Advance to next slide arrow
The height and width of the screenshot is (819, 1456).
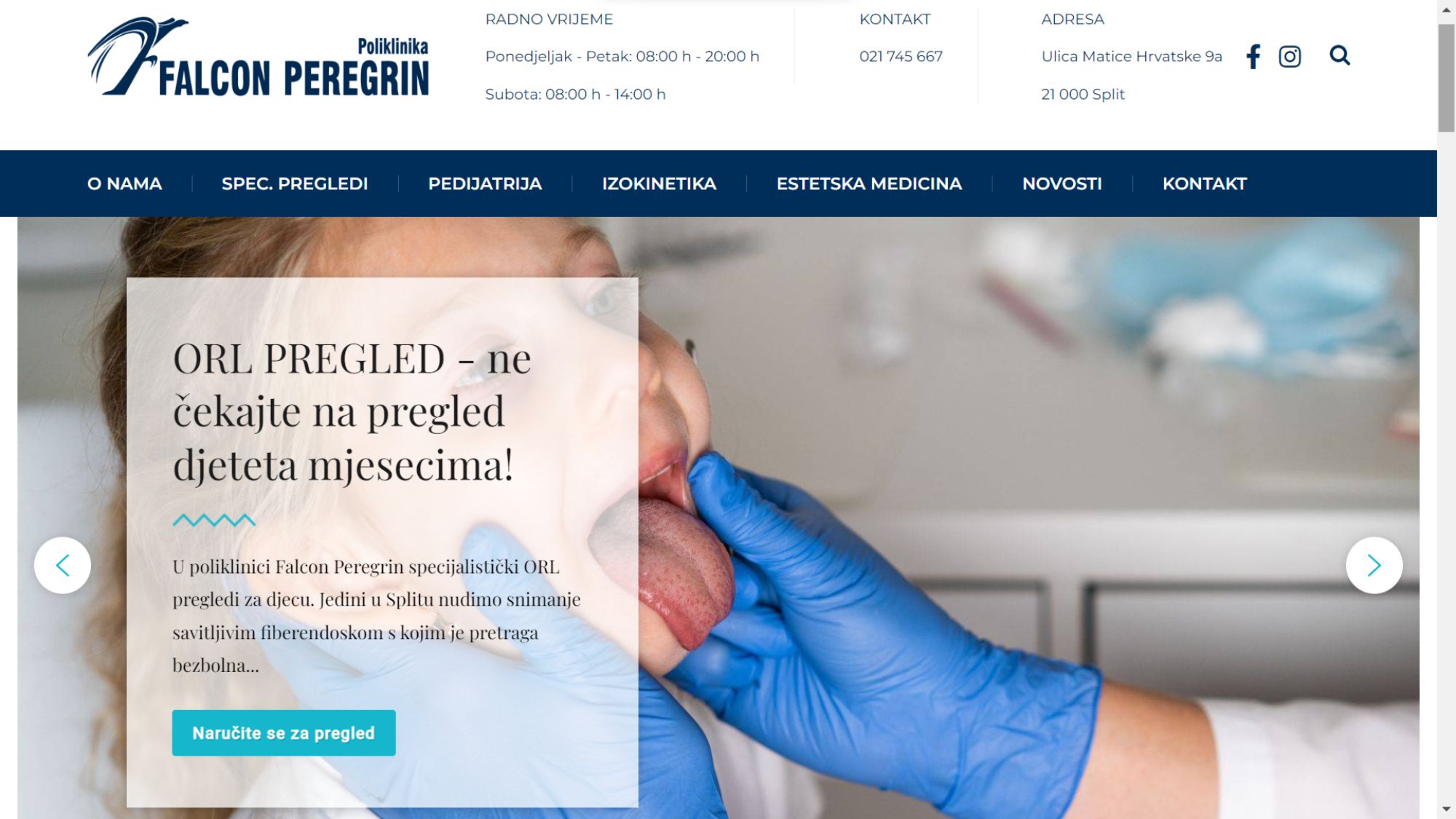[1374, 565]
